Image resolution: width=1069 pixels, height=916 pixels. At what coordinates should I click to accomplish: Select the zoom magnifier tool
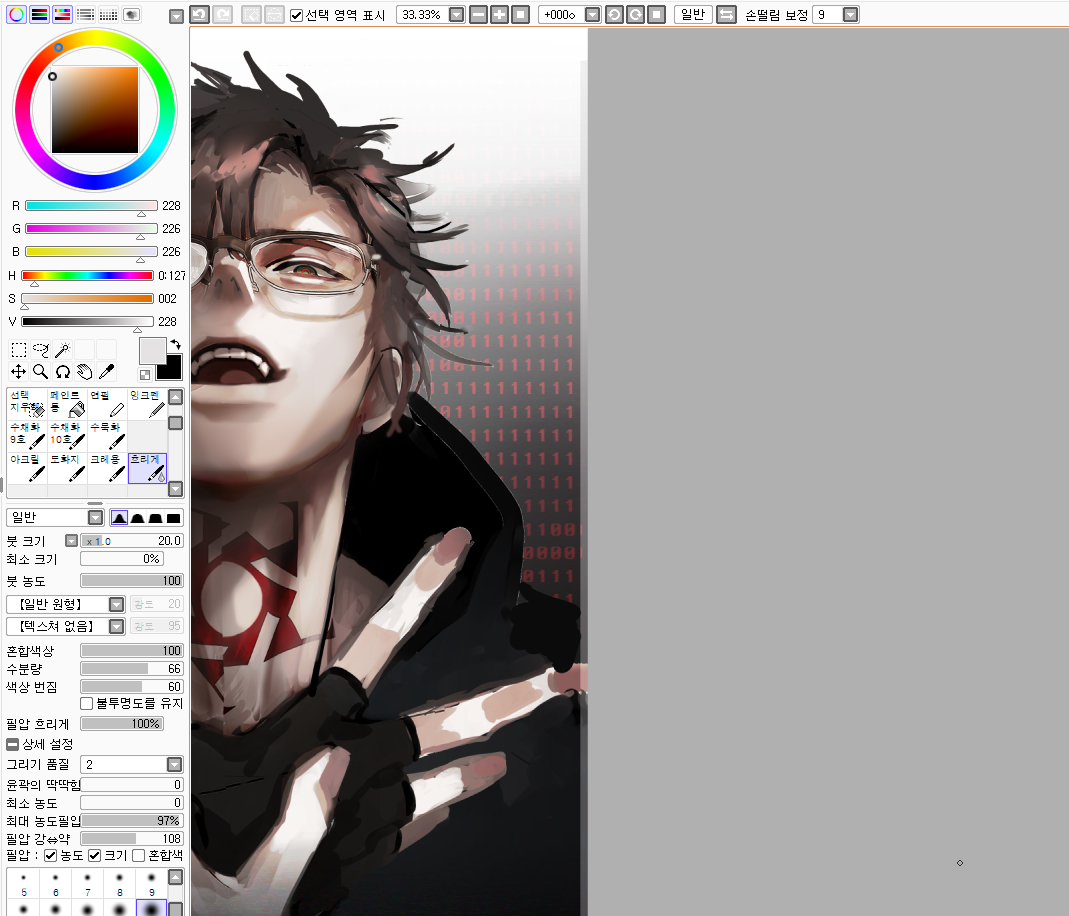point(41,372)
